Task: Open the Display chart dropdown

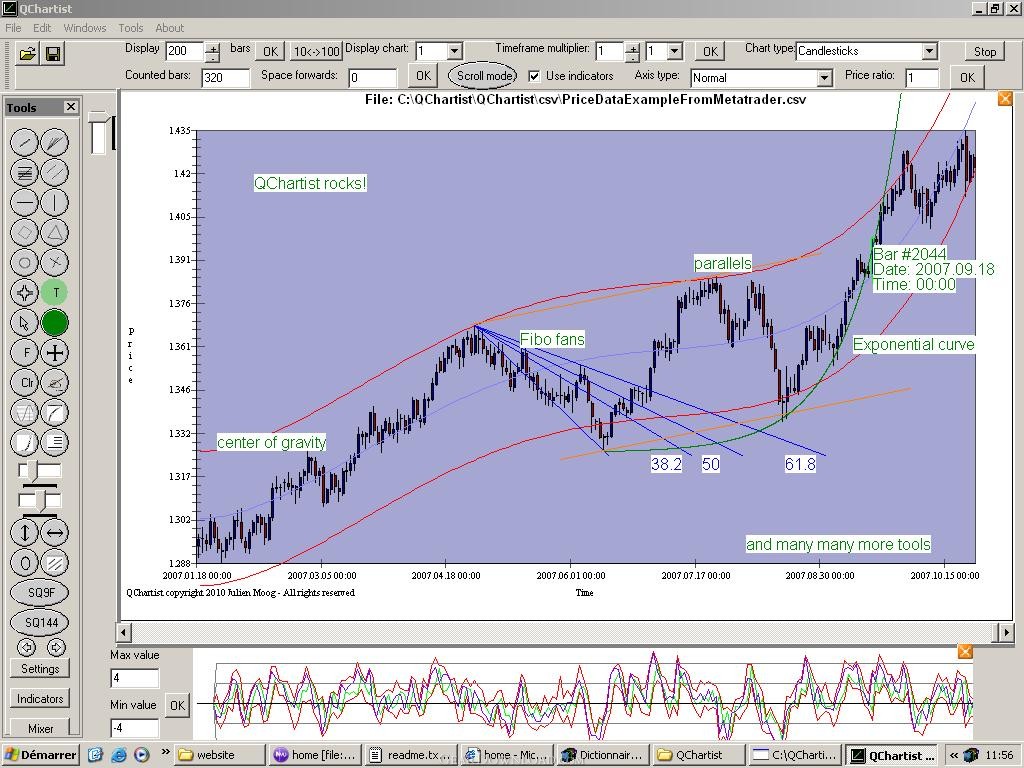Action: tap(455, 51)
